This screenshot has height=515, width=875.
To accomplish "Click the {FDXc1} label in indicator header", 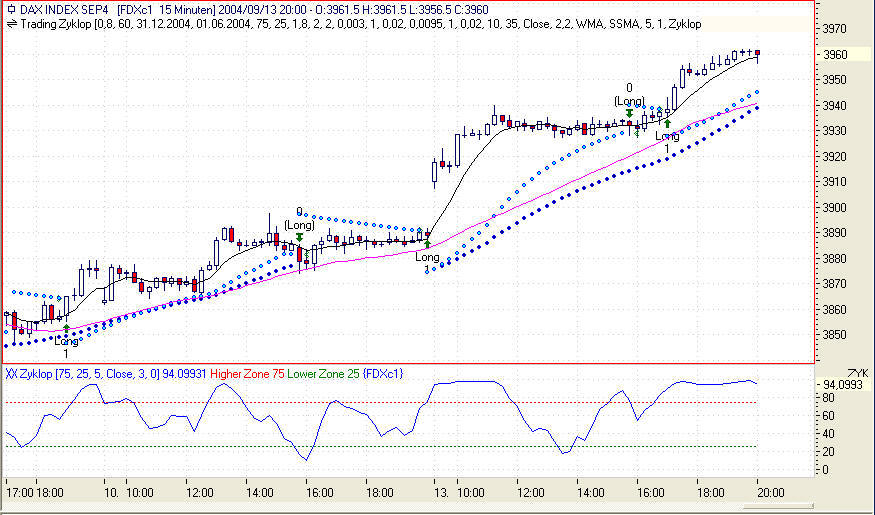I will pyautogui.click(x=383, y=373).
